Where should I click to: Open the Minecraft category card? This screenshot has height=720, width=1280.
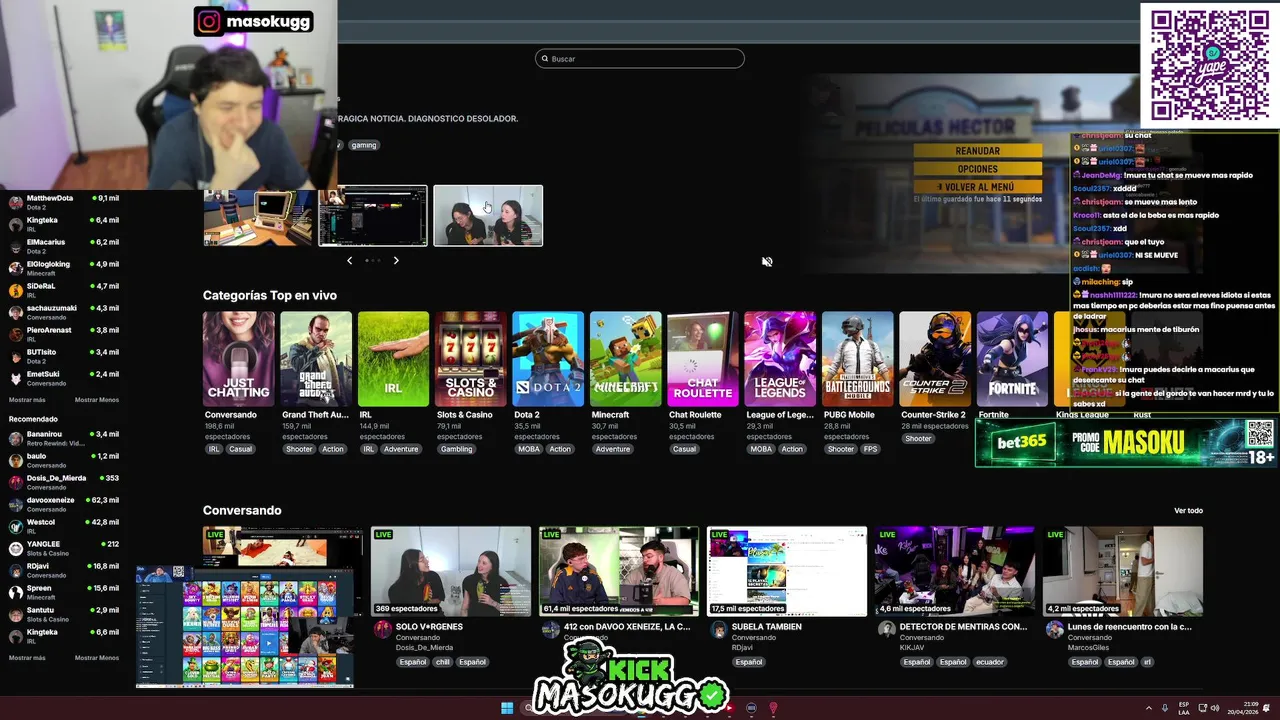point(626,359)
